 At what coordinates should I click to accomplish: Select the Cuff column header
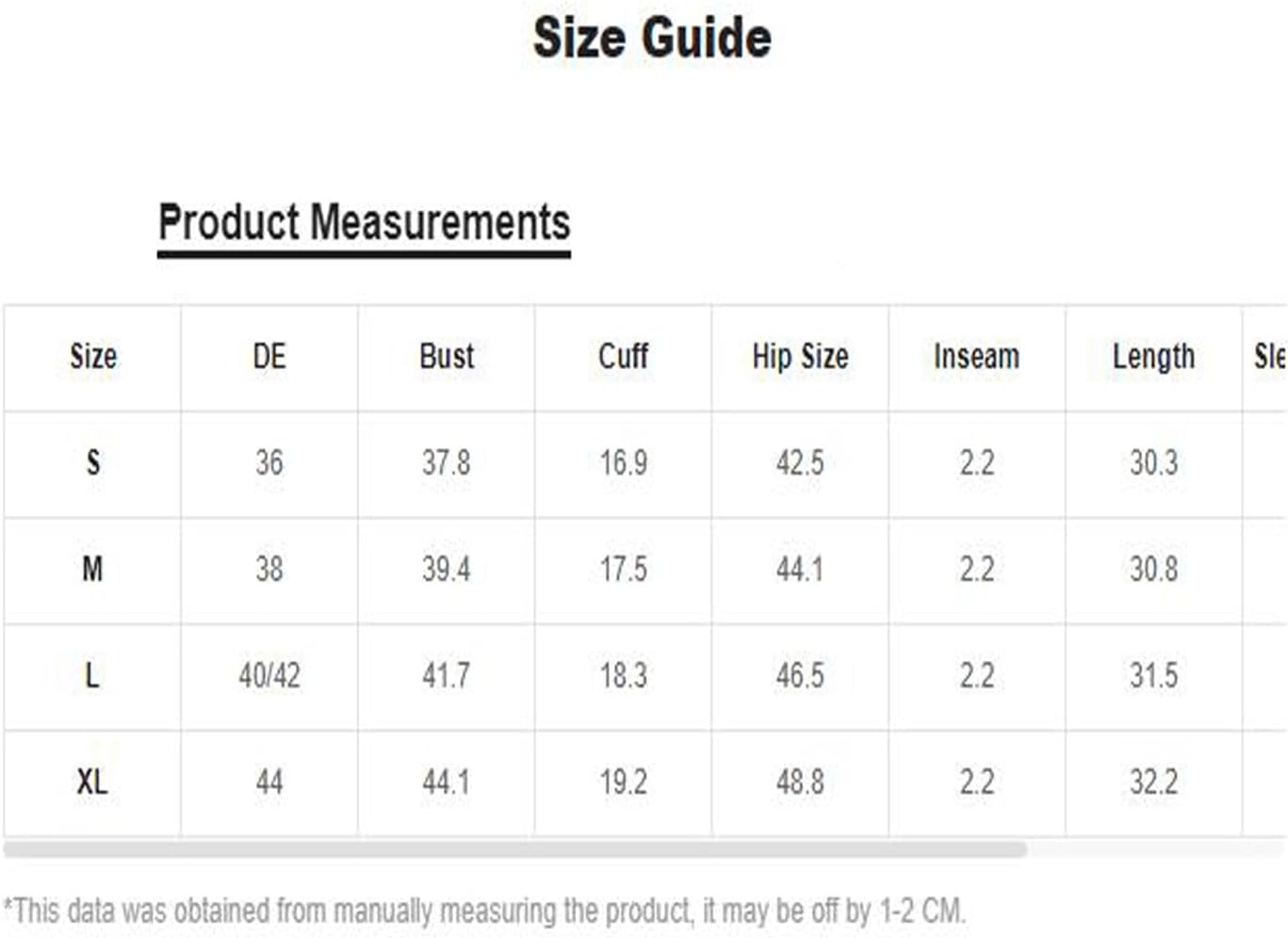point(623,357)
